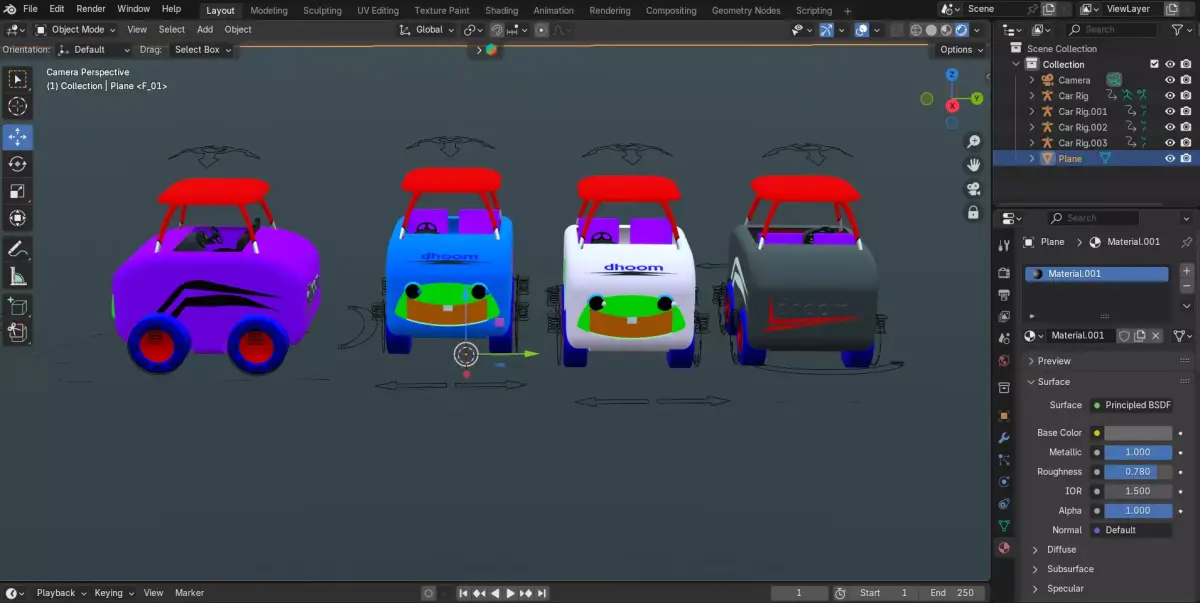The width and height of the screenshot is (1200, 603).
Task: Open the File menu
Action: (30, 9)
